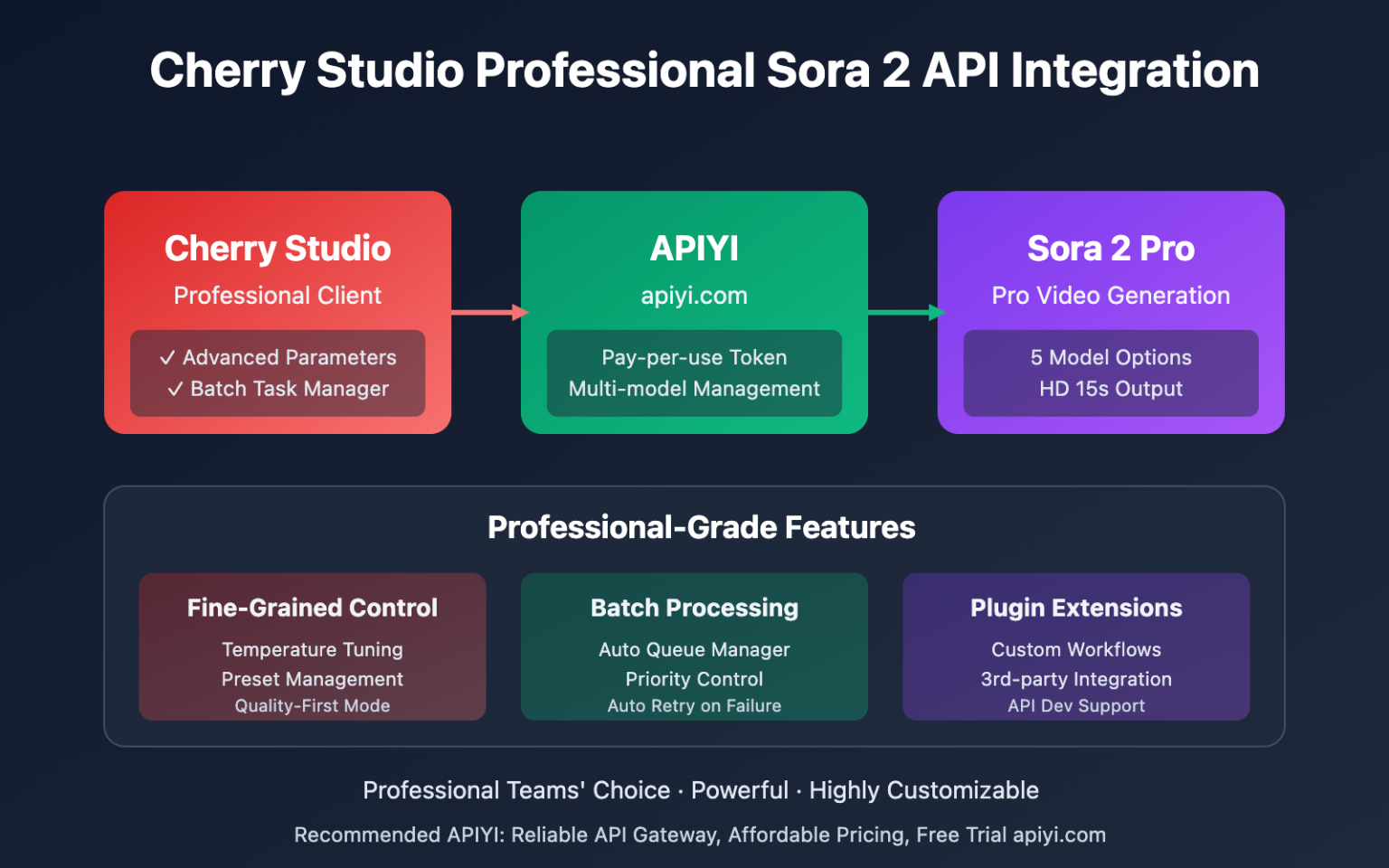
Task: Click the Priority Control item
Action: tap(694, 679)
